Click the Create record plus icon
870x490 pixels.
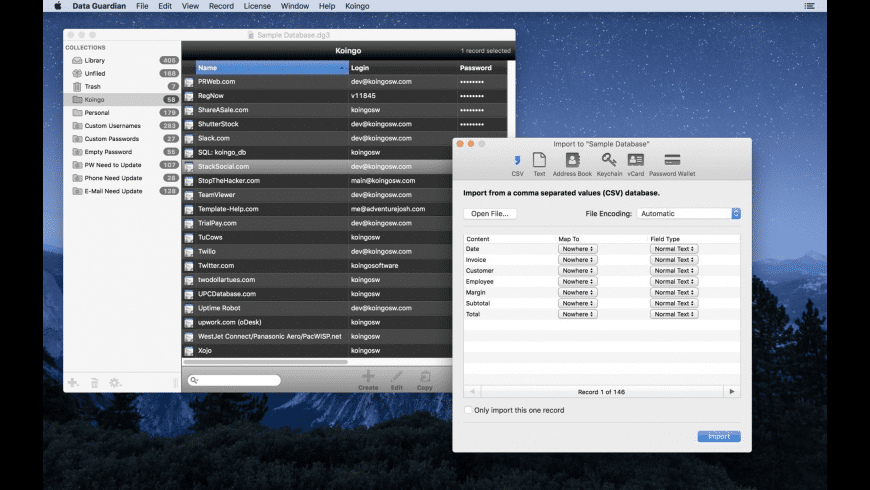click(368, 376)
